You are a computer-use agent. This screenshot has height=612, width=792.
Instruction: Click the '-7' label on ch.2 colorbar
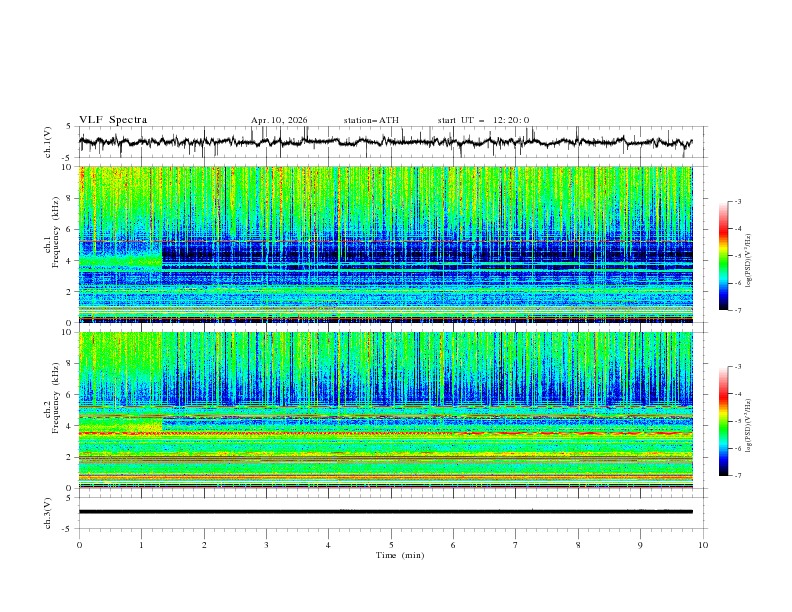pyautogui.click(x=737, y=476)
